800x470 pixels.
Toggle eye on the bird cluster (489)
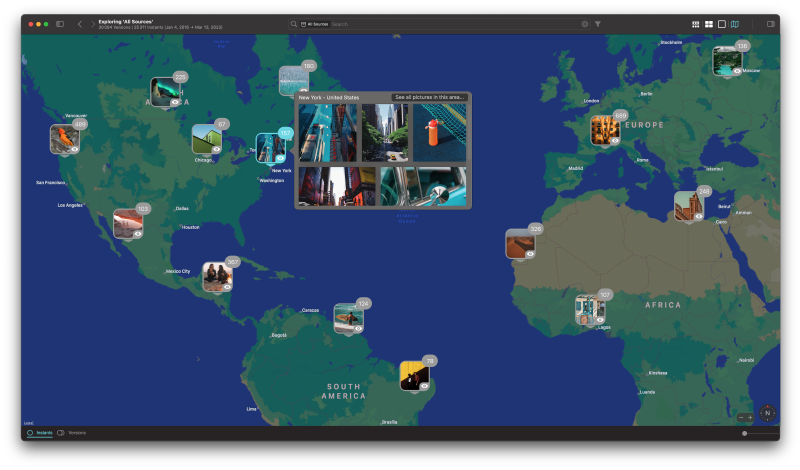point(75,149)
